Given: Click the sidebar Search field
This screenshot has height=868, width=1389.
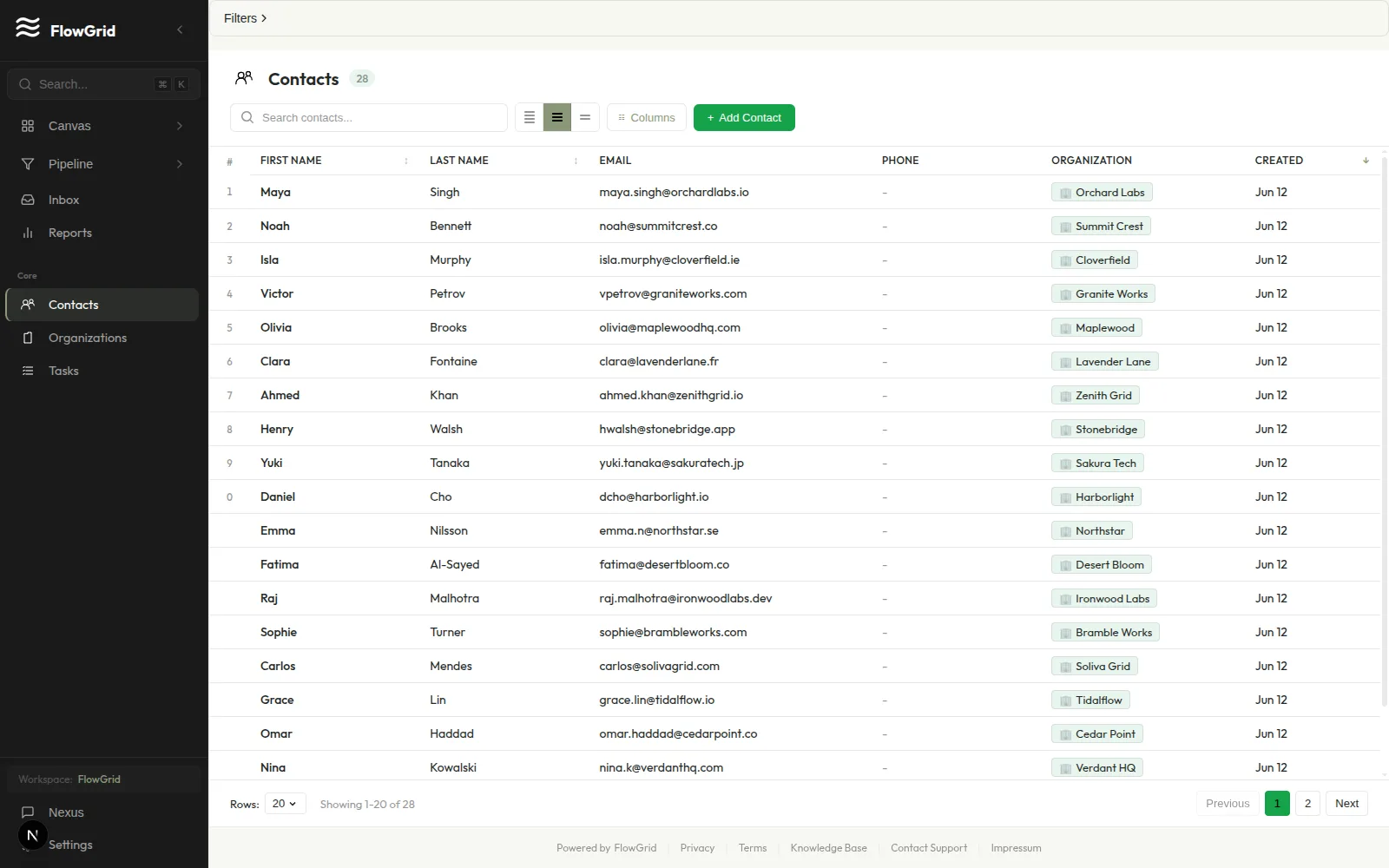Looking at the screenshot, I should pos(103,84).
